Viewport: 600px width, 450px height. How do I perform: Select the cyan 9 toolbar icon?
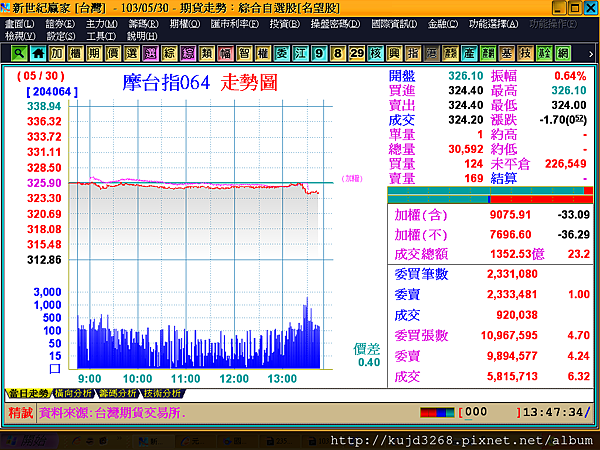pyautogui.click(x=319, y=53)
